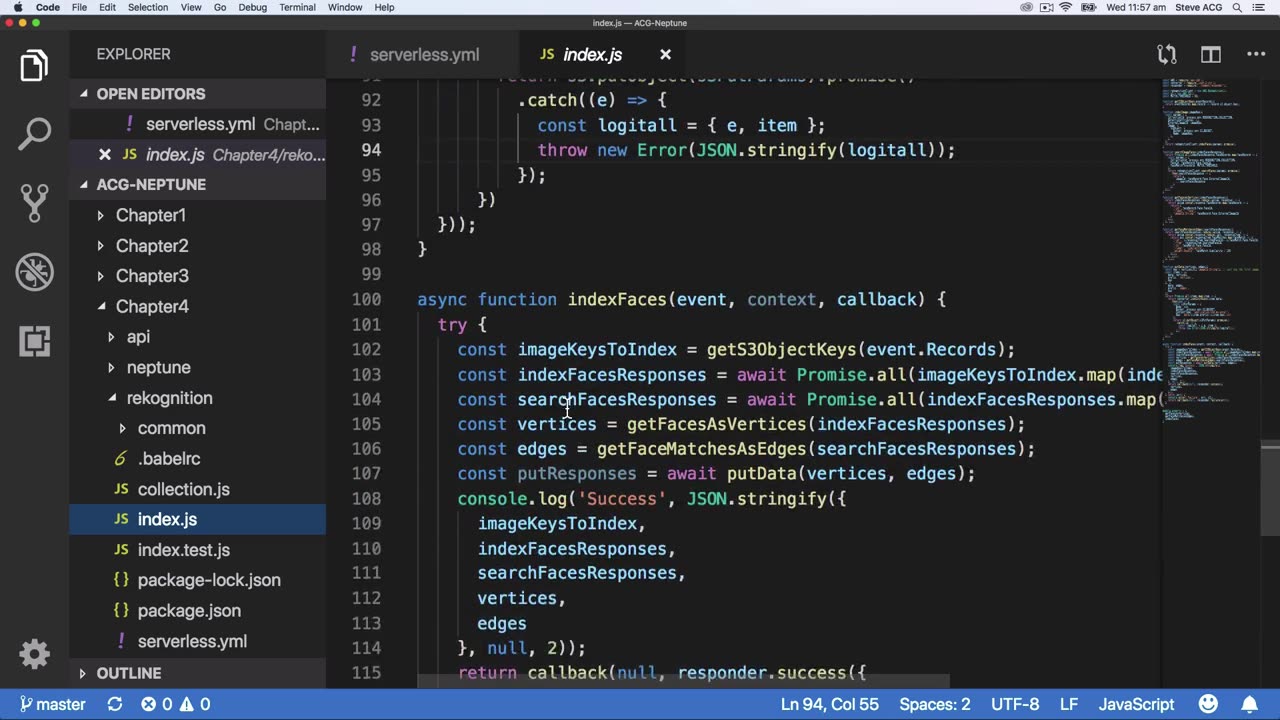1280x720 pixels.
Task: Click the feedback smiley icon
Action: coord(1208,704)
